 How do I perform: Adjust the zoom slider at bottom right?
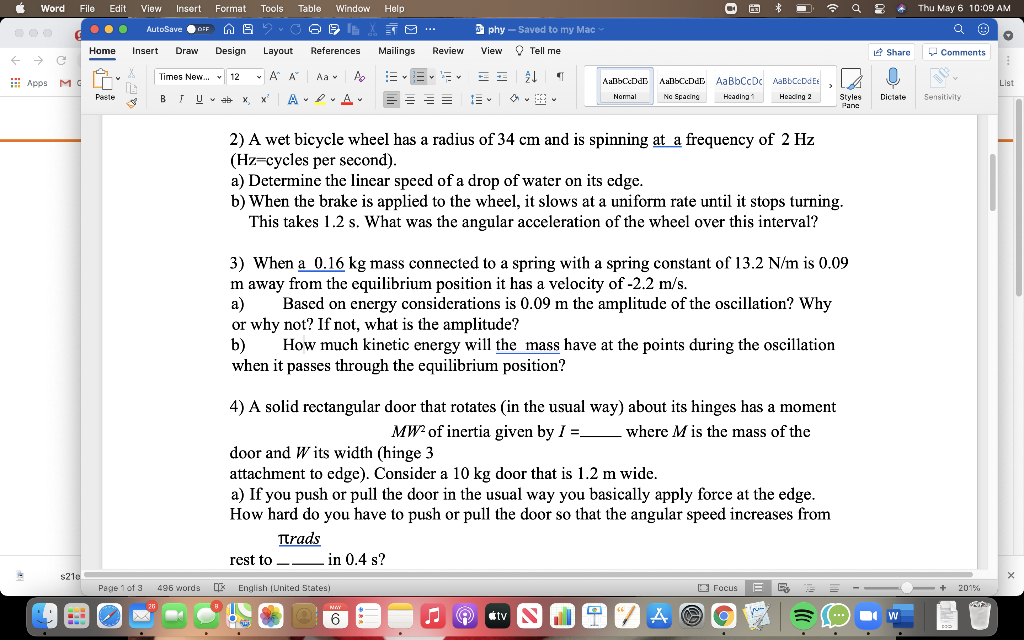(x=907, y=587)
